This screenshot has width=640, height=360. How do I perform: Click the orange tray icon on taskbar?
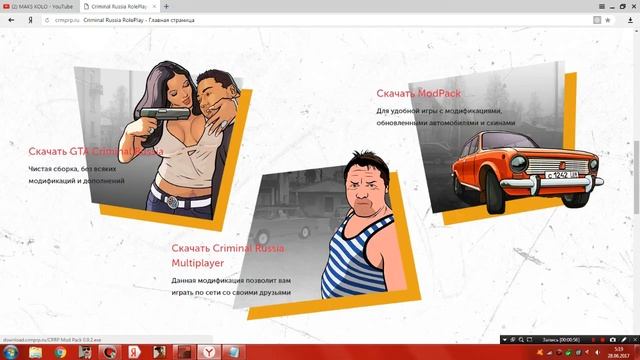(x=540, y=352)
